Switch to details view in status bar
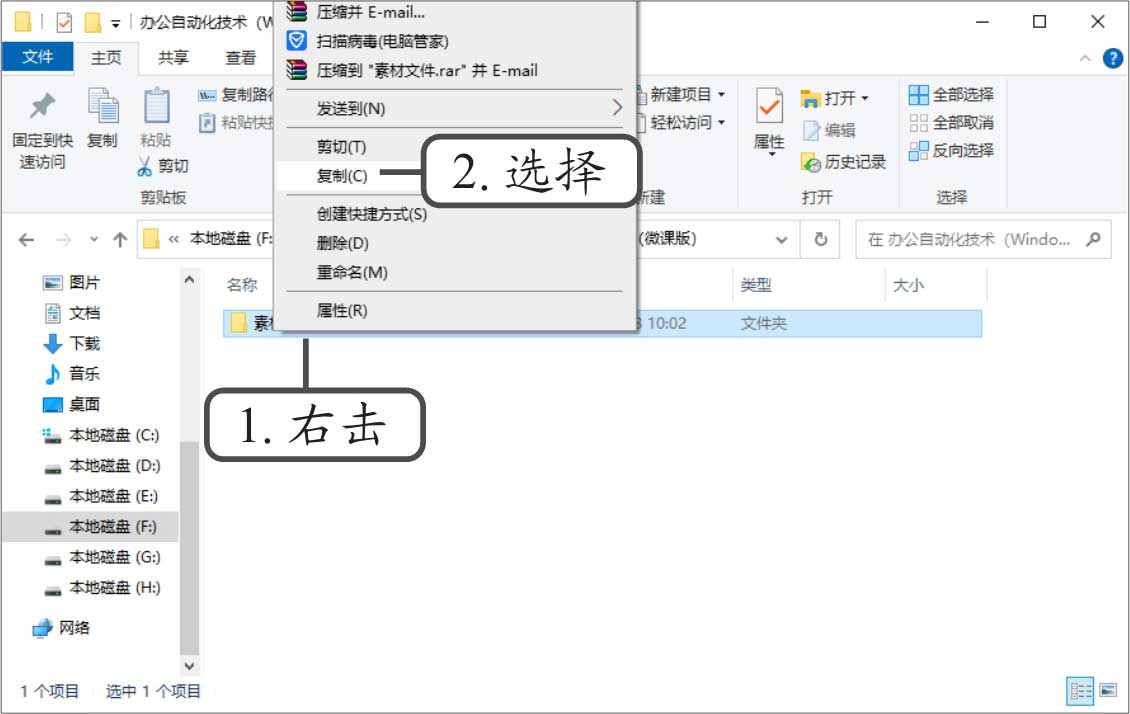This screenshot has height=714, width=1130. (1080, 692)
